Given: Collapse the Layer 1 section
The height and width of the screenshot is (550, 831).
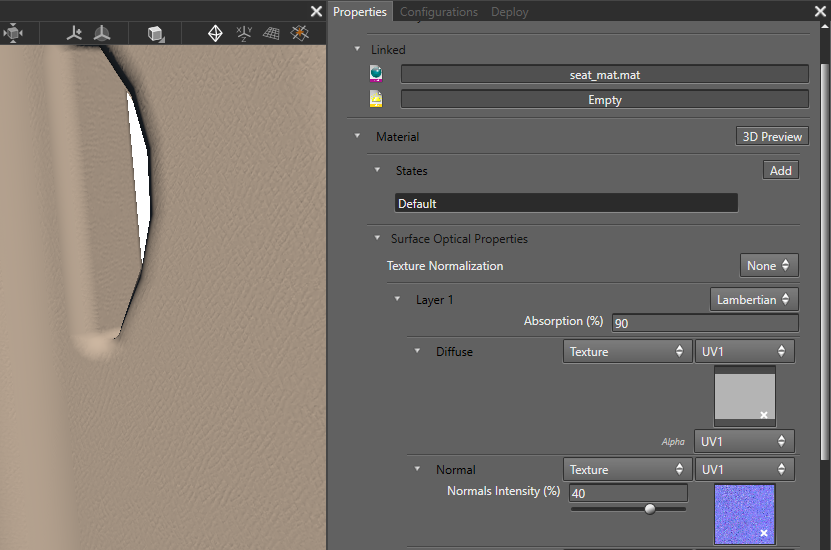Looking at the screenshot, I should [397, 299].
